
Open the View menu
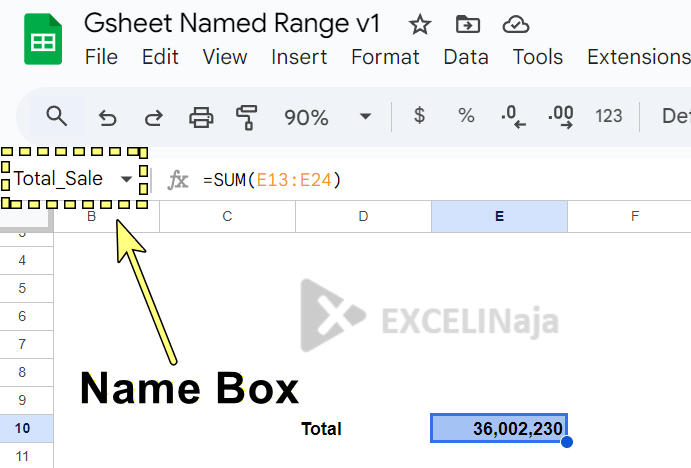pos(225,57)
